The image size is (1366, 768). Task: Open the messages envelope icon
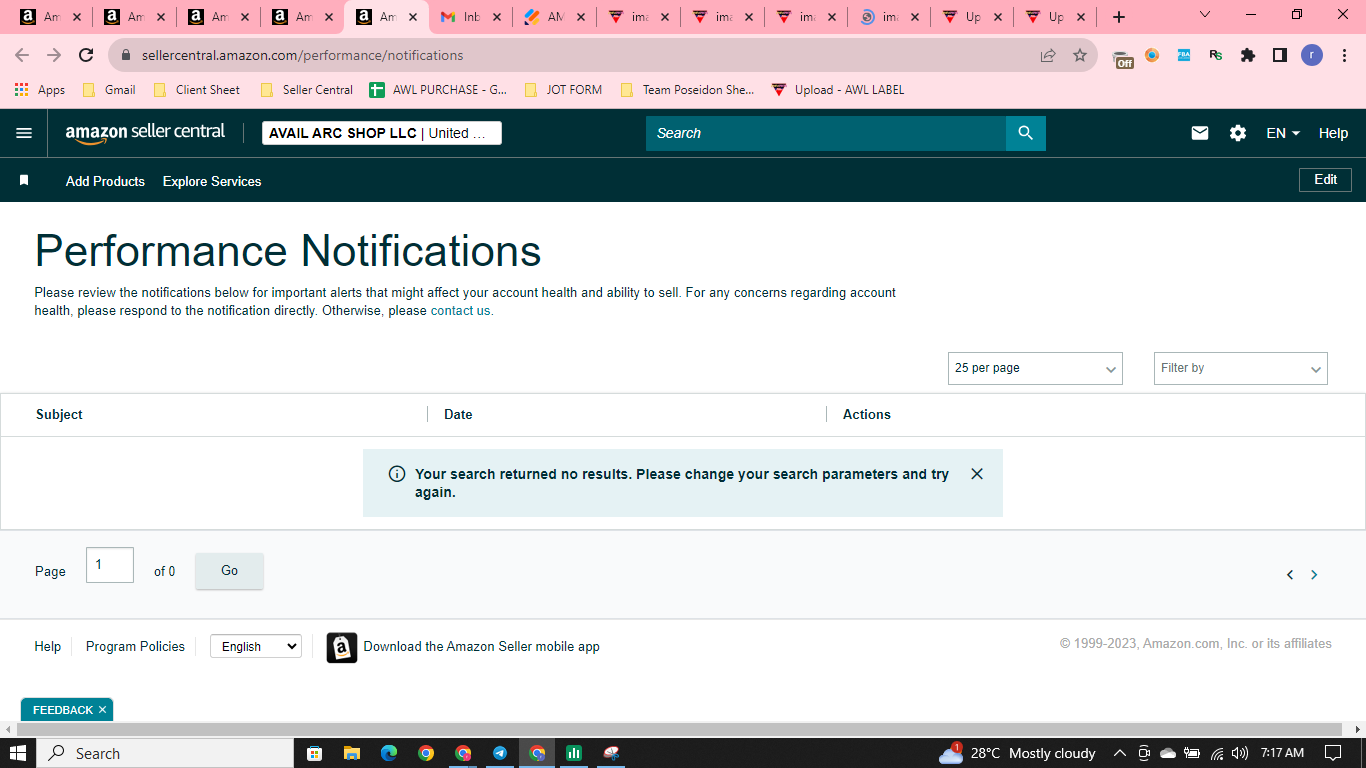click(x=1200, y=133)
